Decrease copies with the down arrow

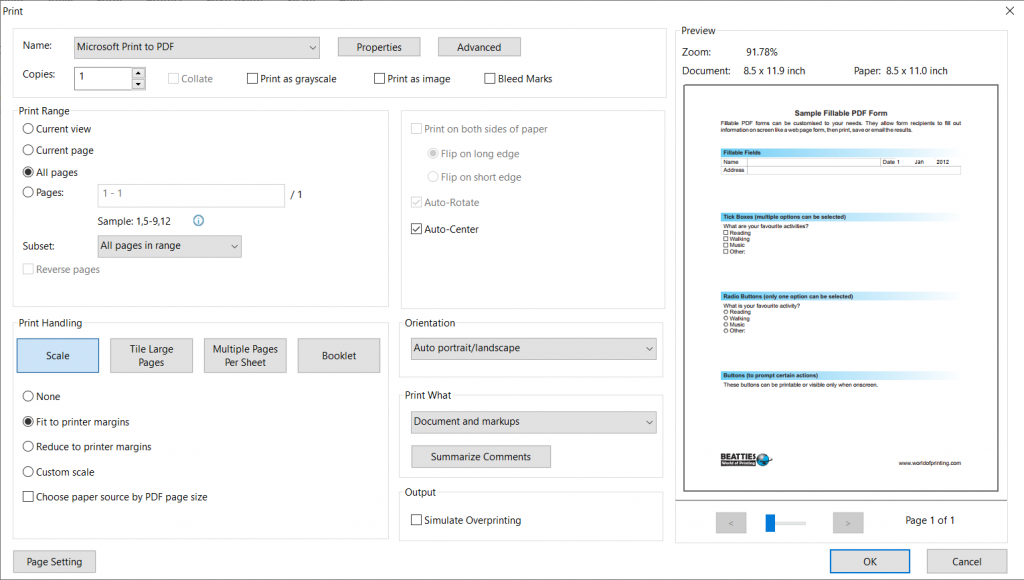pyautogui.click(x=138, y=84)
